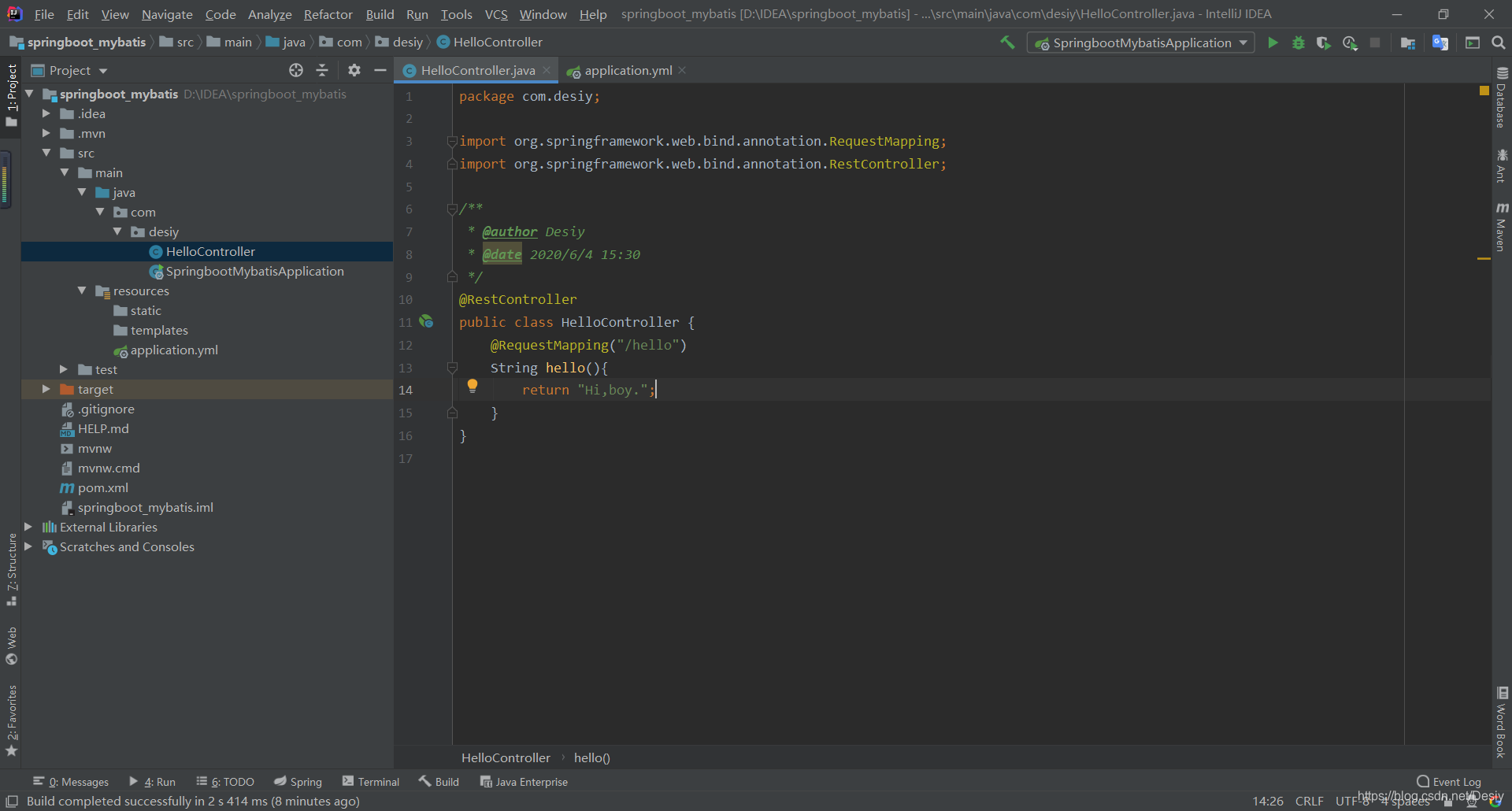This screenshot has width=1512, height=811.
Task: Close the application.yml tab
Action: tap(682, 70)
